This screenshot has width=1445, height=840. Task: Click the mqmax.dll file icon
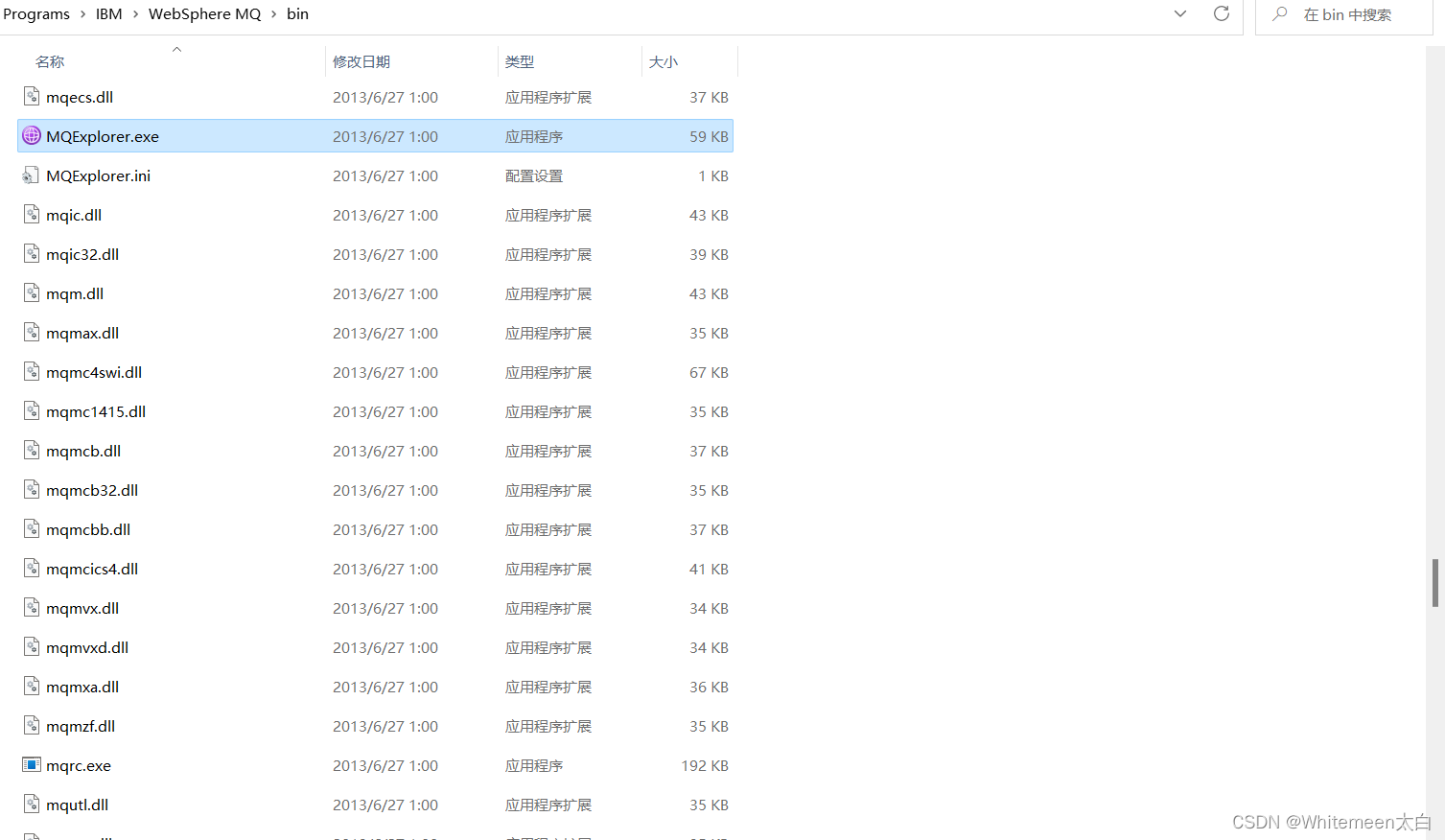32,333
